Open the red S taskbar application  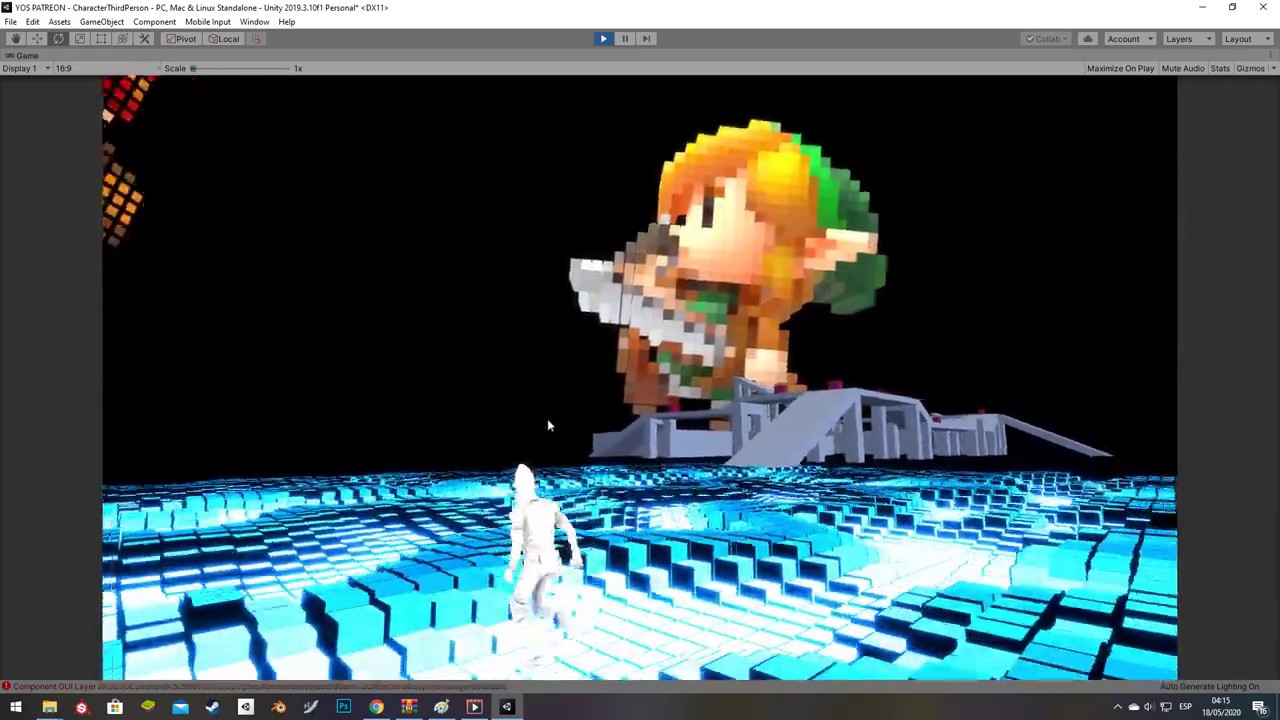pos(82,707)
